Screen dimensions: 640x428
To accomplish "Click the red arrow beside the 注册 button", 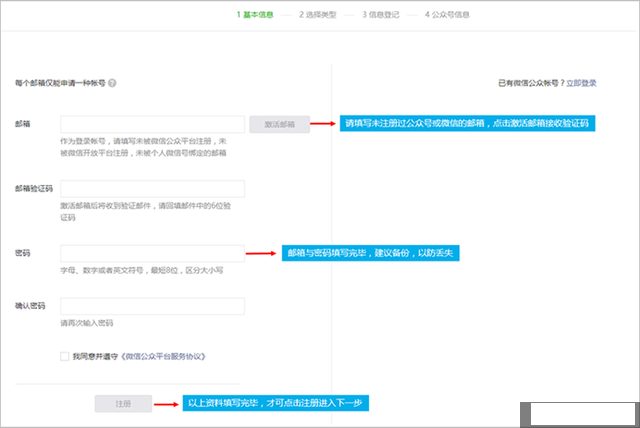I will coord(169,404).
